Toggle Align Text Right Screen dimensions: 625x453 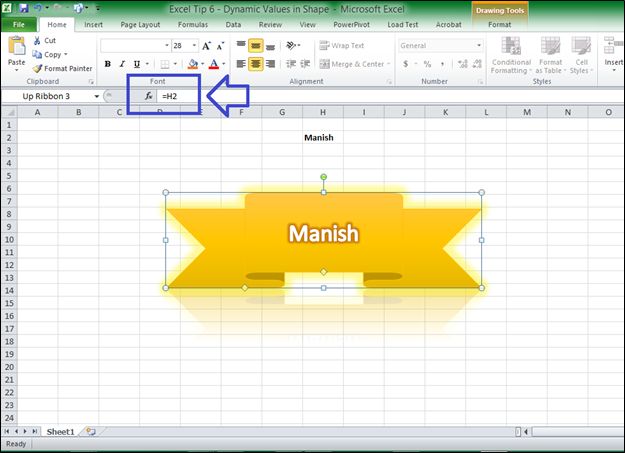[x=270, y=64]
